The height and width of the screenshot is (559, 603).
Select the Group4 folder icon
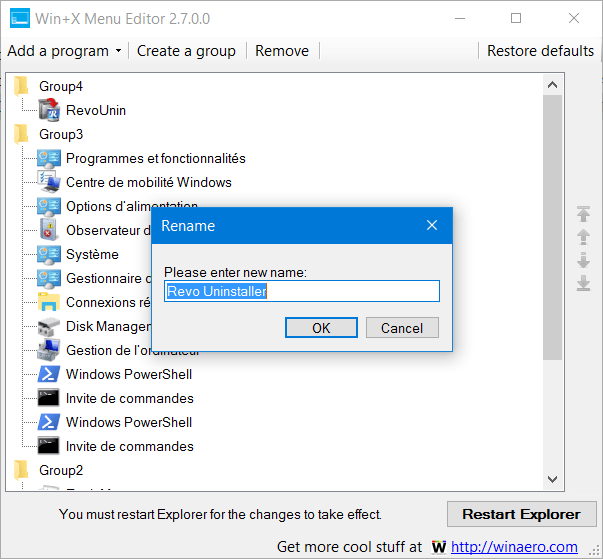[22, 86]
